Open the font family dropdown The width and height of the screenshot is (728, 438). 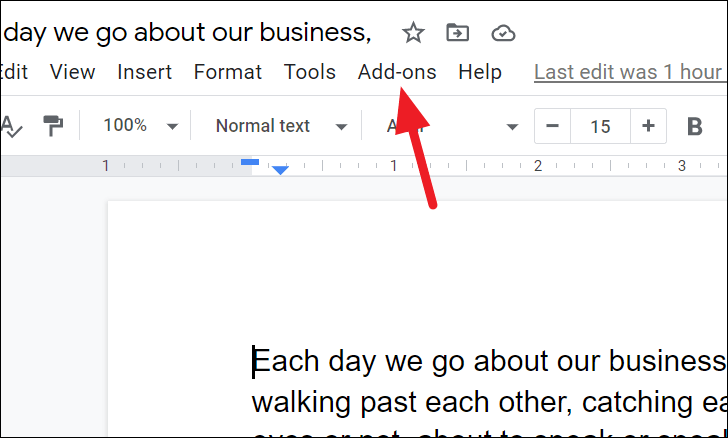pyautogui.click(x=452, y=126)
